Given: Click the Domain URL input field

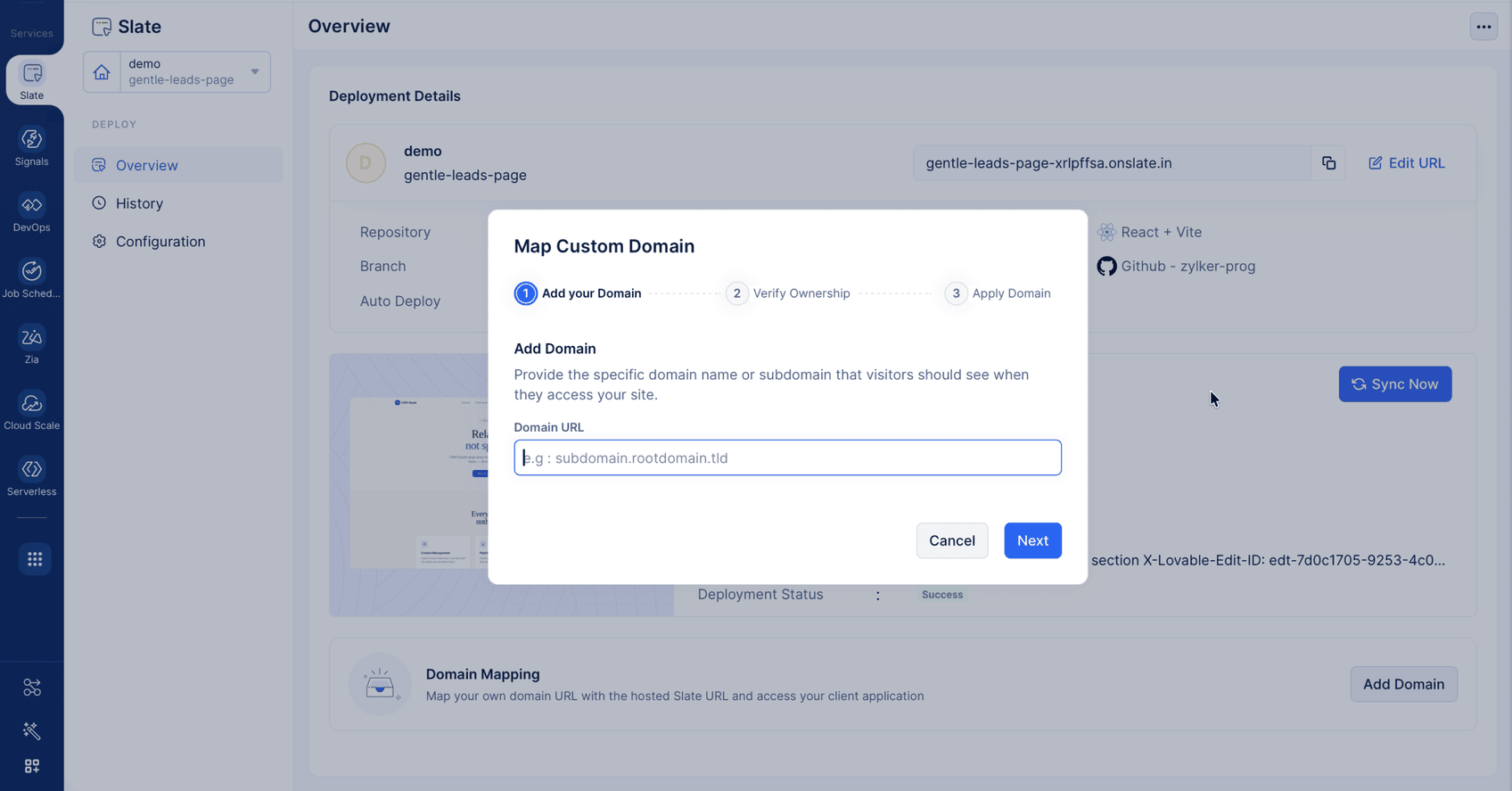Looking at the screenshot, I should tap(787, 457).
